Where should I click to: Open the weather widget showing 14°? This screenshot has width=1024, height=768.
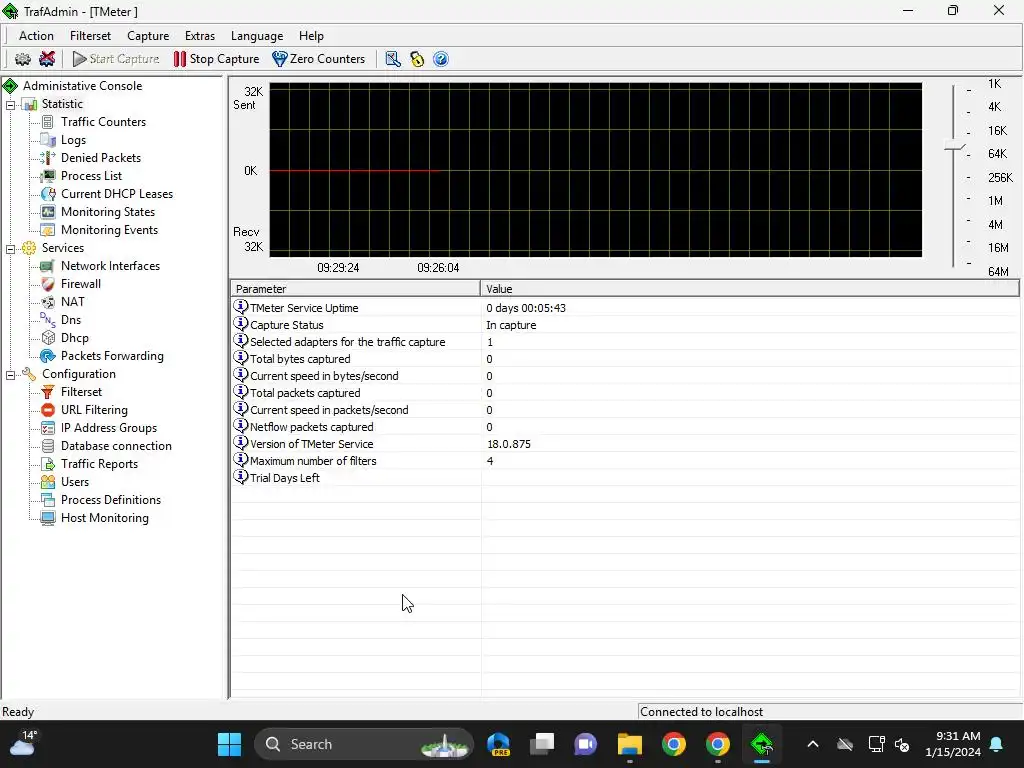[x=24, y=743]
